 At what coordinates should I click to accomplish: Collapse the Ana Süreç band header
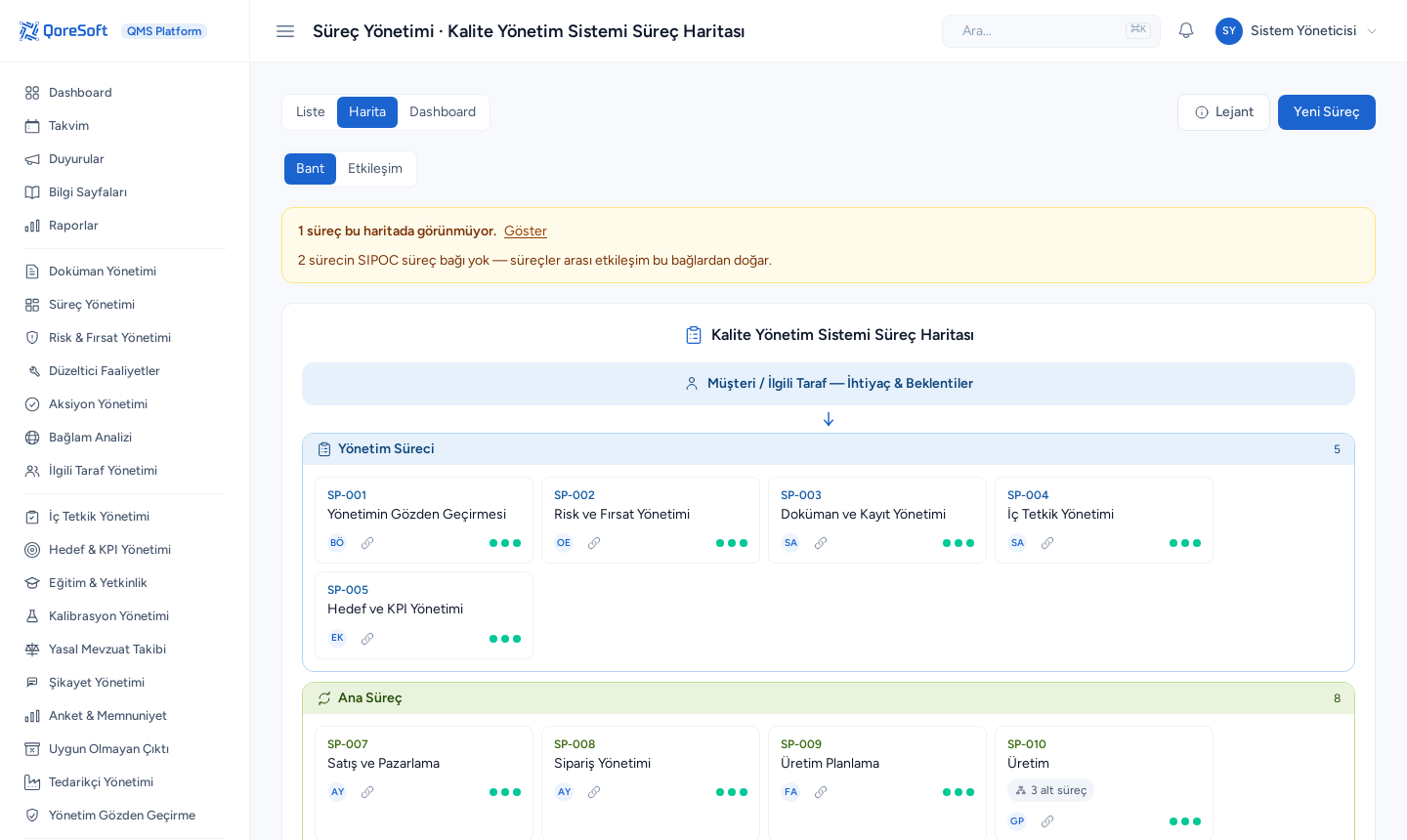pos(829,698)
